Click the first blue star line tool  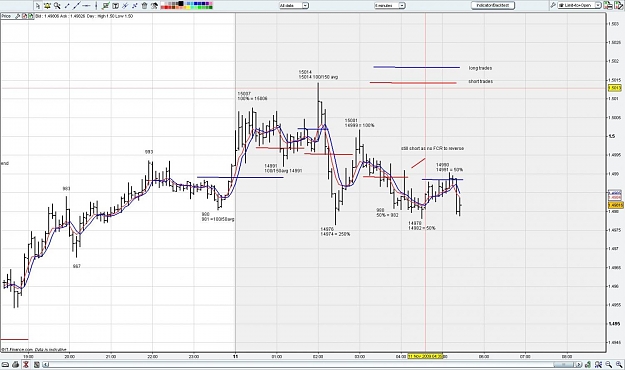[125, 6]
